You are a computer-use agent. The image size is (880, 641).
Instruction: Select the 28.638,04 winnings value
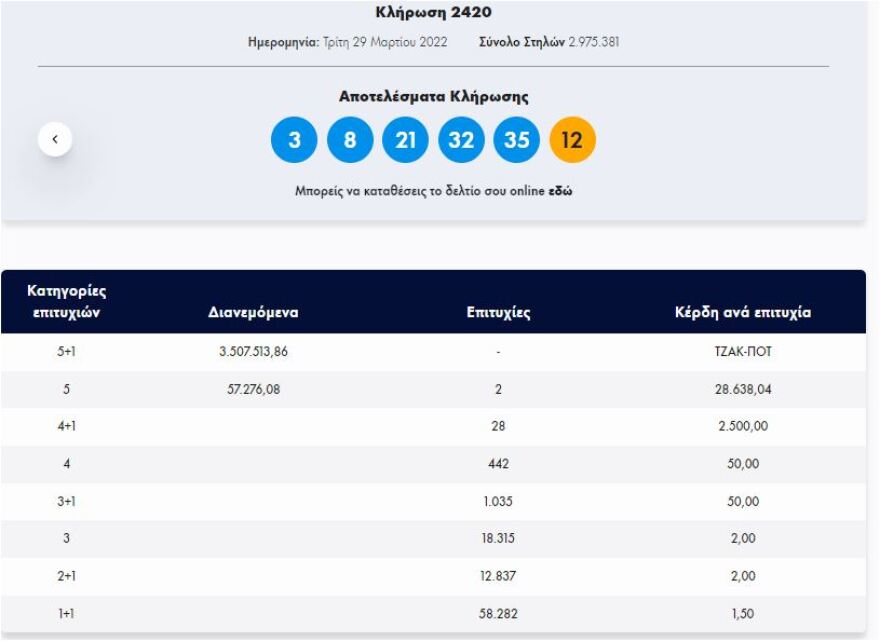(743, 389)
